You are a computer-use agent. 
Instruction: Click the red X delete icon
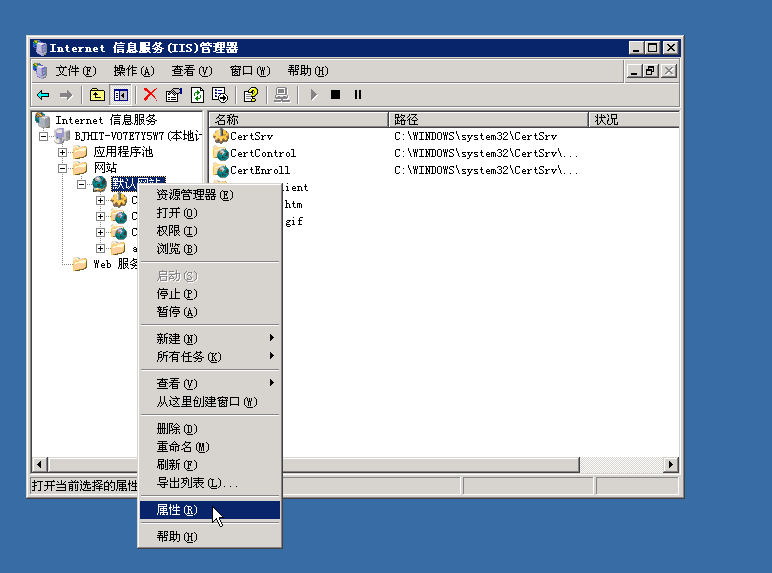click(150, 95)
